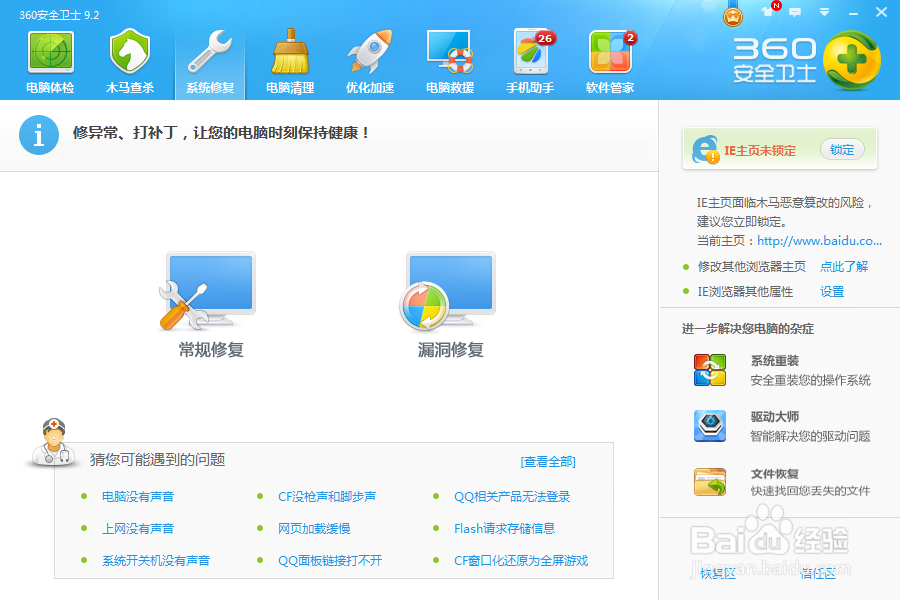The width and height of the screenshot is (900, 600).
Task: Click 查看全部 link
Action: click(548, 462)
